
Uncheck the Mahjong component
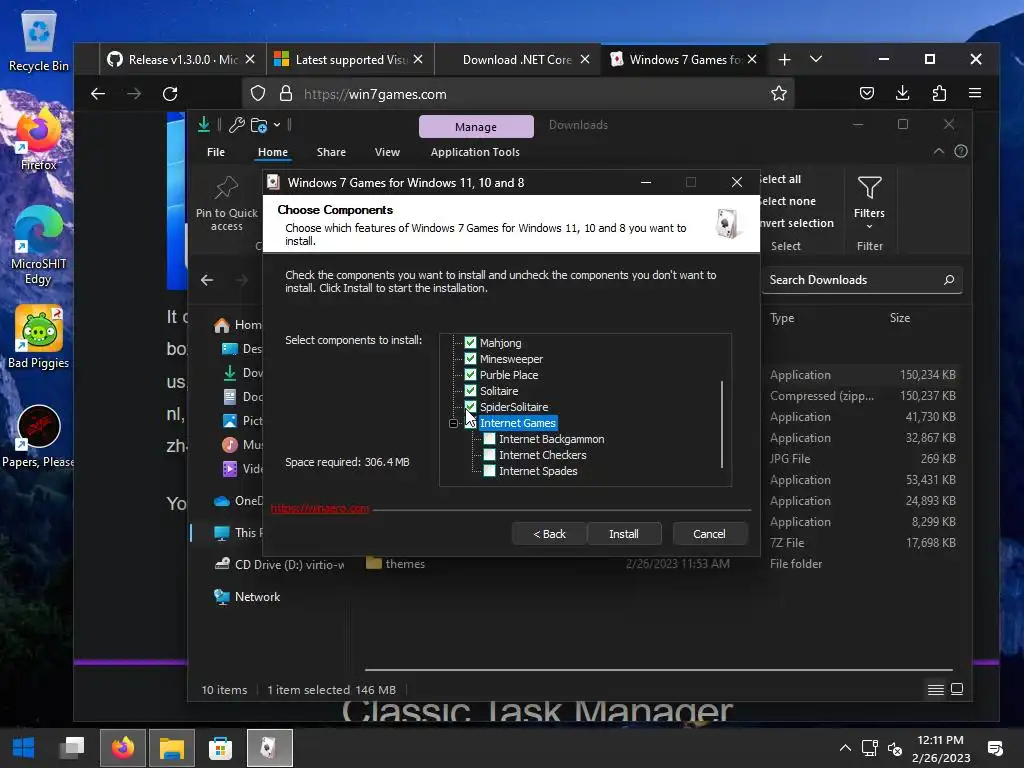(x=470, y=343)
